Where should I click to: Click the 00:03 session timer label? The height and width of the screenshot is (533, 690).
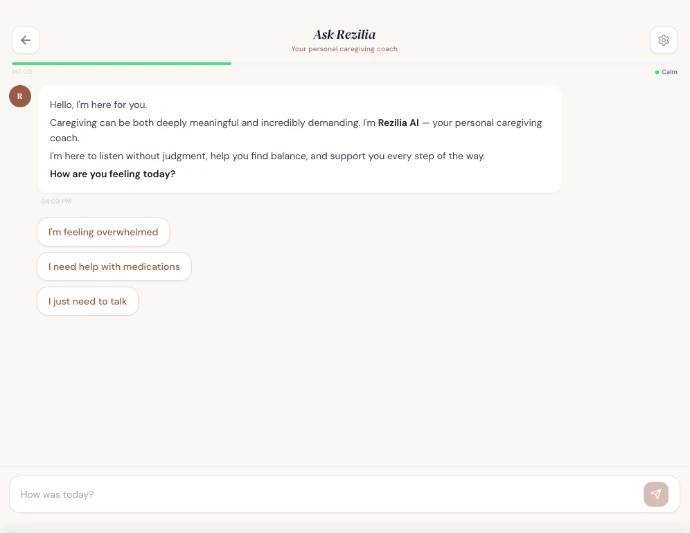[x=22, y=72]
